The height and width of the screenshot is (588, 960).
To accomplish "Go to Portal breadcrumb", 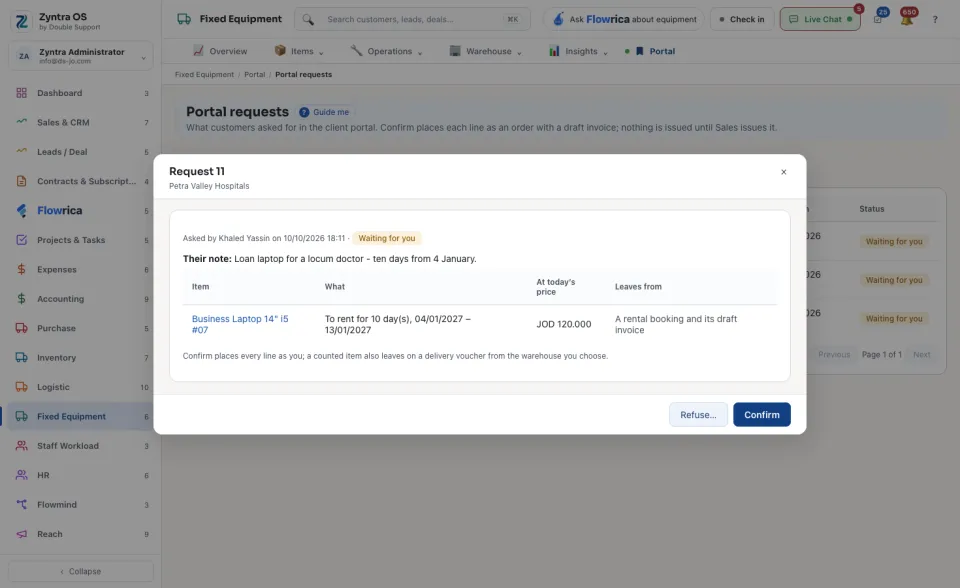I will [255, 75].
